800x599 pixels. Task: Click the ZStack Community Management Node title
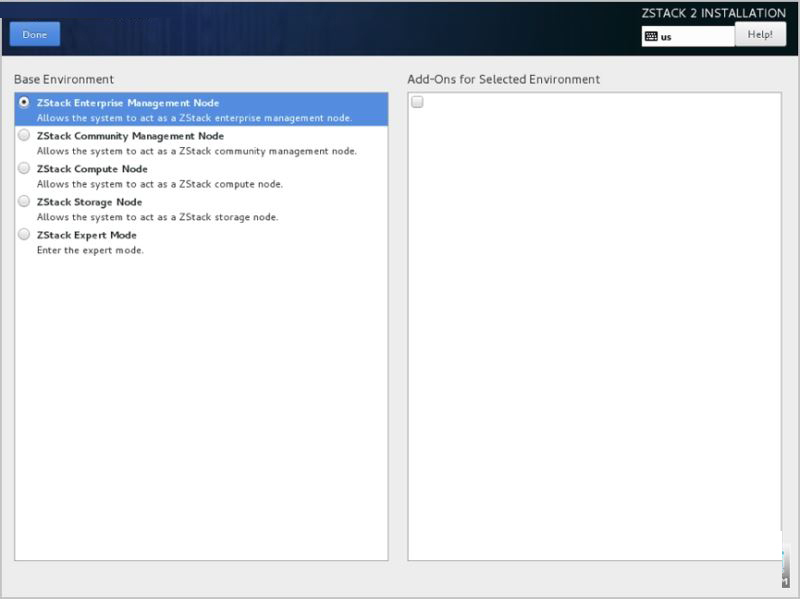130,136
